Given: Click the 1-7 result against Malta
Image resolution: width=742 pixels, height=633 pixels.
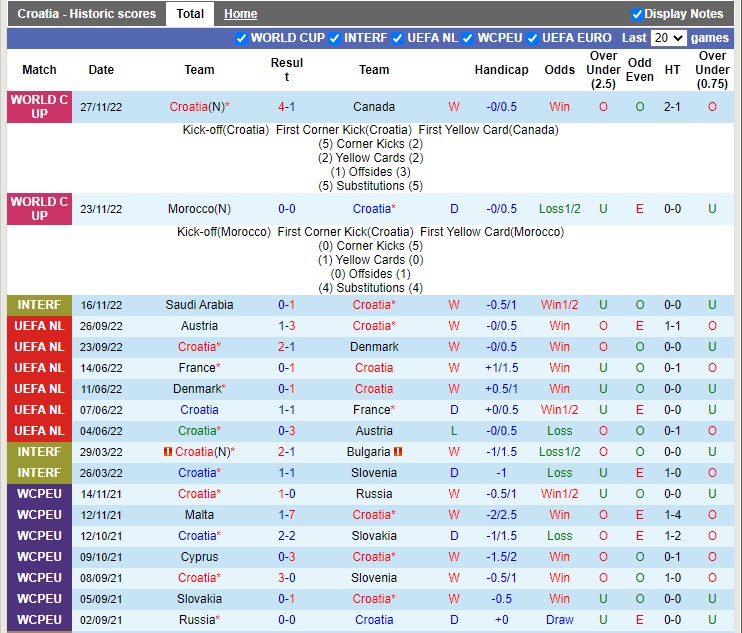Looking at the screenshot, I should tap(286, 515).
